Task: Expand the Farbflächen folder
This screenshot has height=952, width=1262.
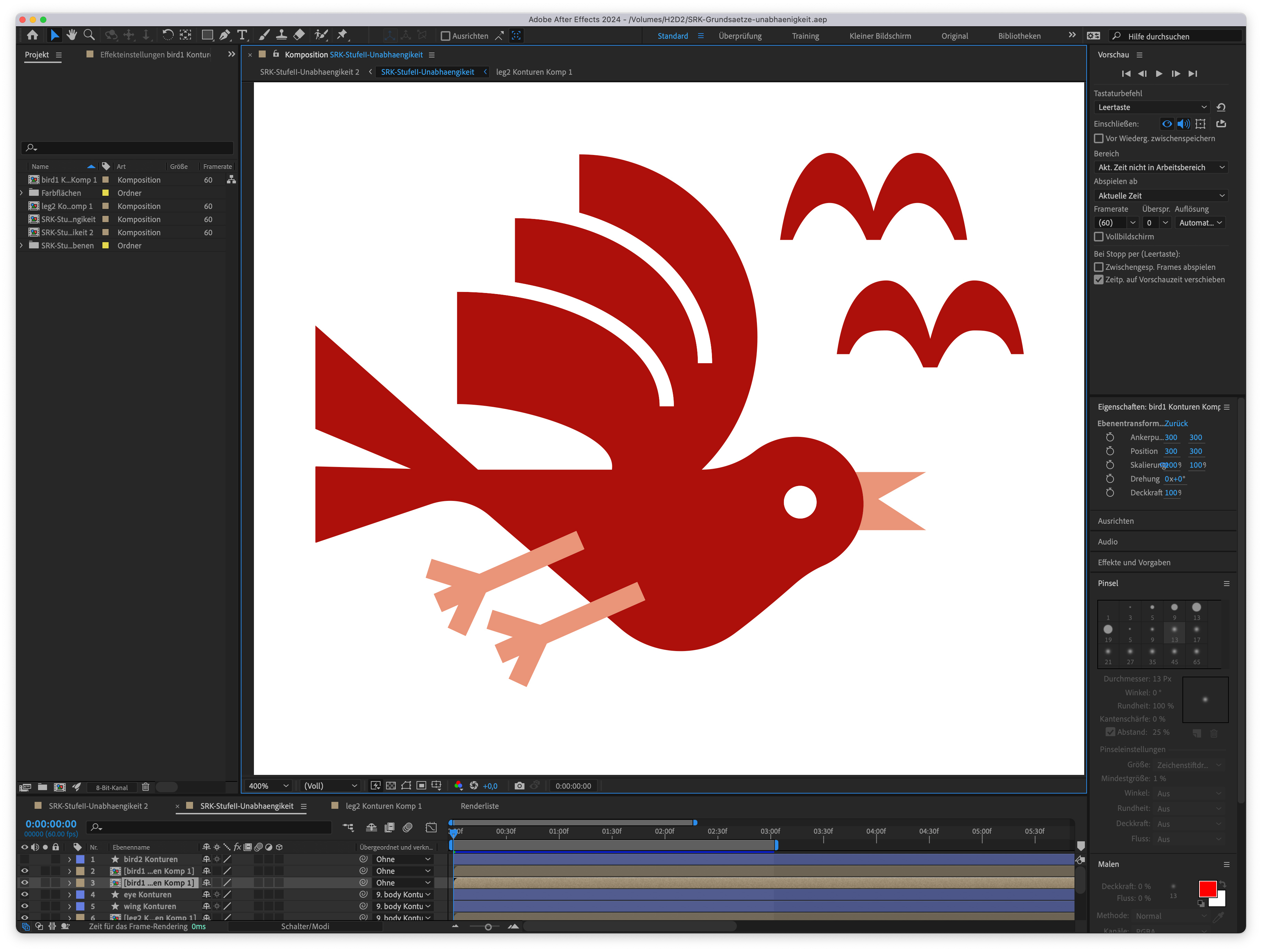Action: point(21,193)
